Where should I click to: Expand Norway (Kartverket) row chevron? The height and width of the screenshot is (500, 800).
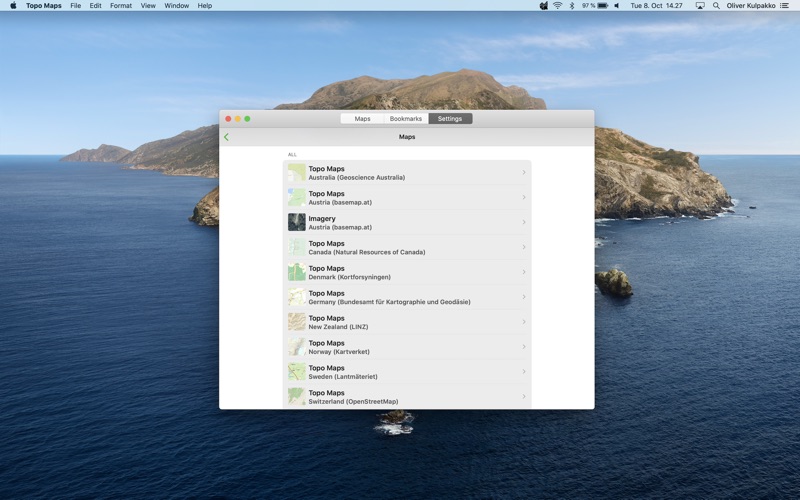524,347
